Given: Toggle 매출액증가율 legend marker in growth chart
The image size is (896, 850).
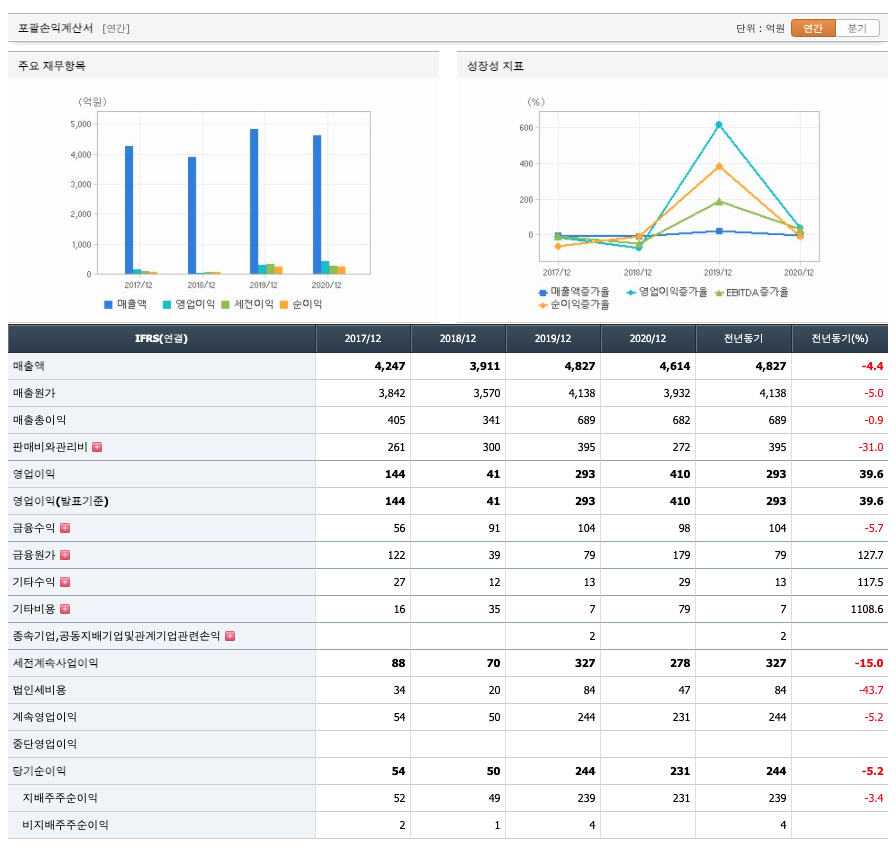Looking at the screenshot, I should tap(543, 292).
